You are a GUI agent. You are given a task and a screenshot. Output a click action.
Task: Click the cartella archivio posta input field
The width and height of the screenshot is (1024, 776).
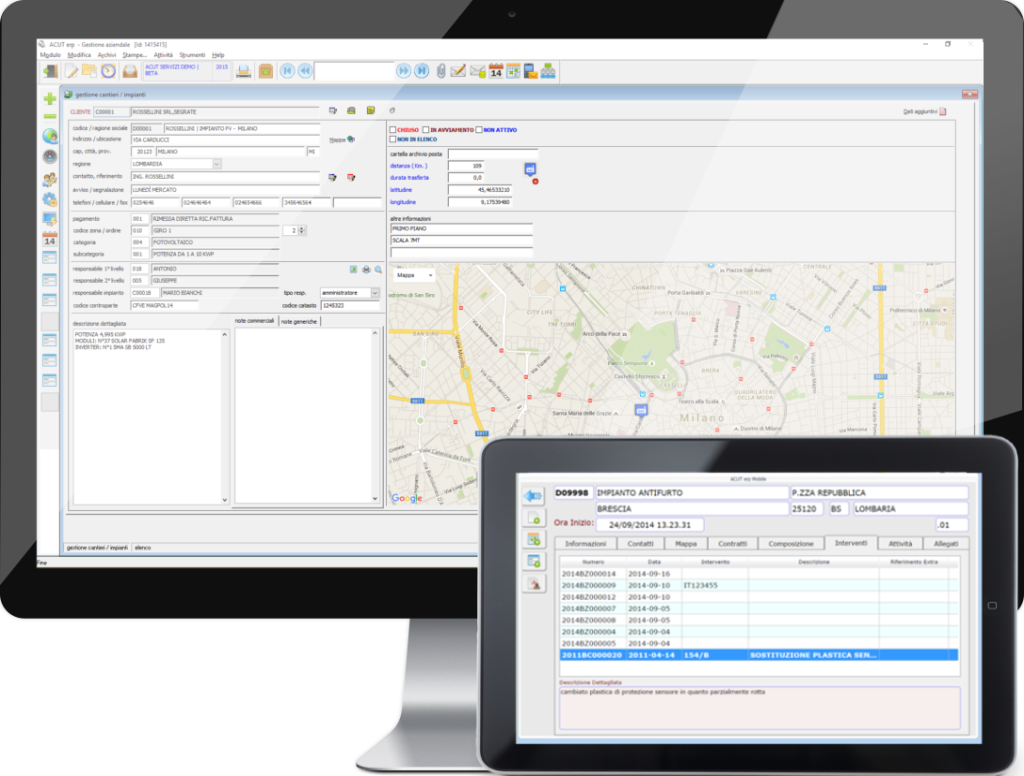pyautogui.click(x=490, y=154)
